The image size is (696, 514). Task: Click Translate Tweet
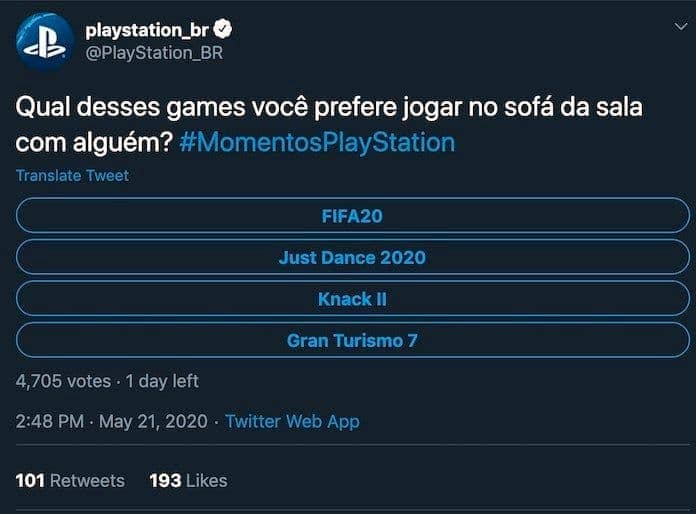(72, 176)
